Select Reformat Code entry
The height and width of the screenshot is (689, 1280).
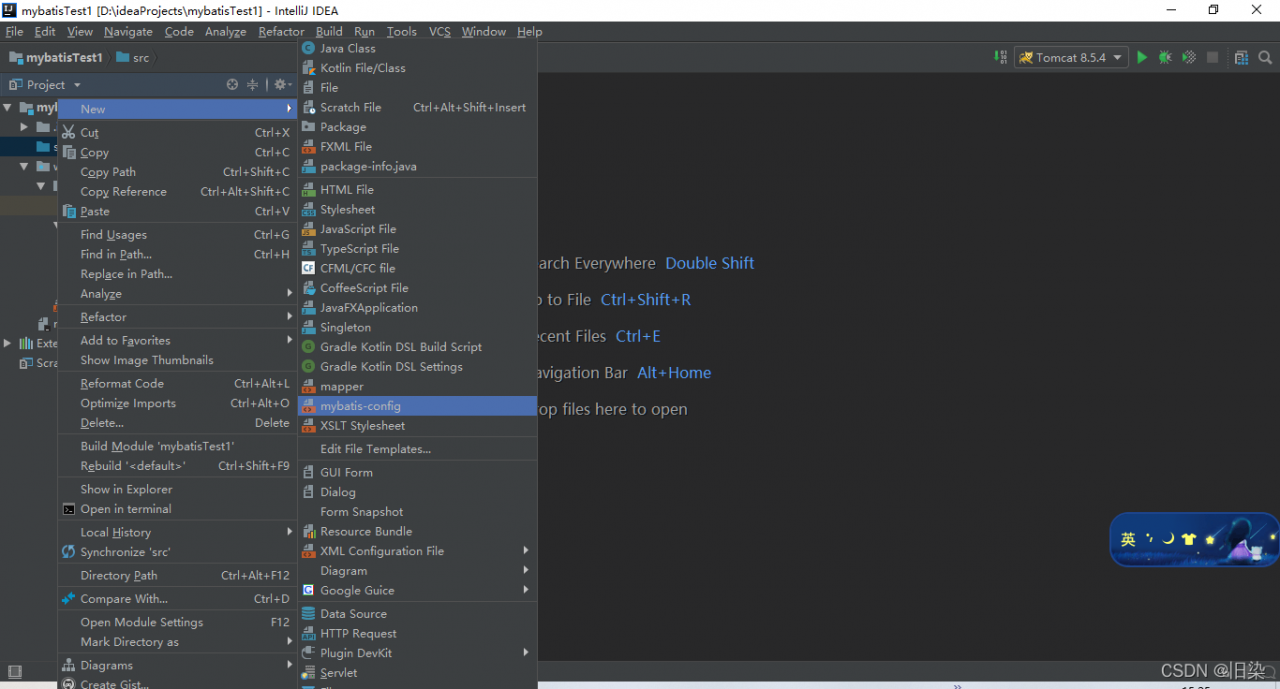point(177,383)
